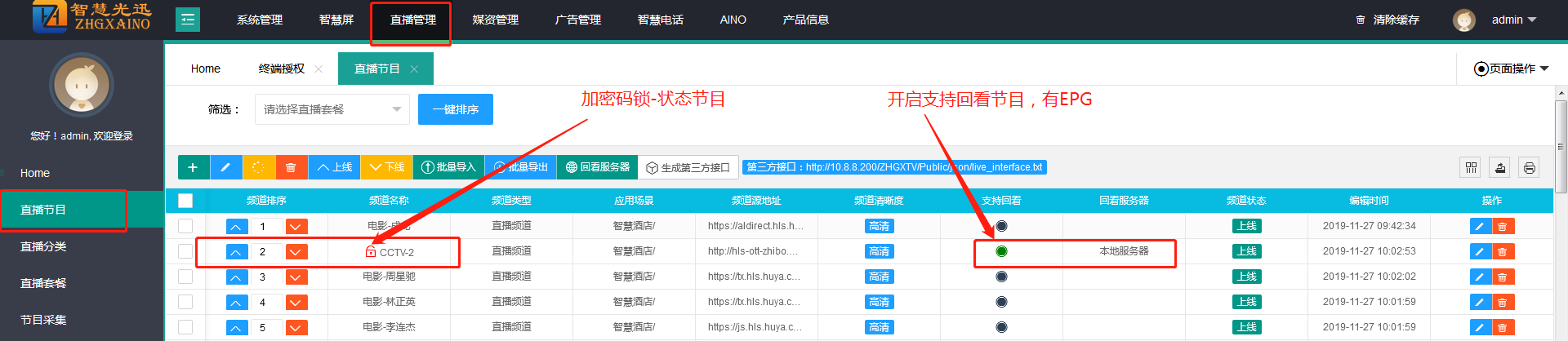This screenshot has height=341, width=1568.
Task: Expand the admin user dropdown
Action: pyautogui.click(x=1513, y=20)
